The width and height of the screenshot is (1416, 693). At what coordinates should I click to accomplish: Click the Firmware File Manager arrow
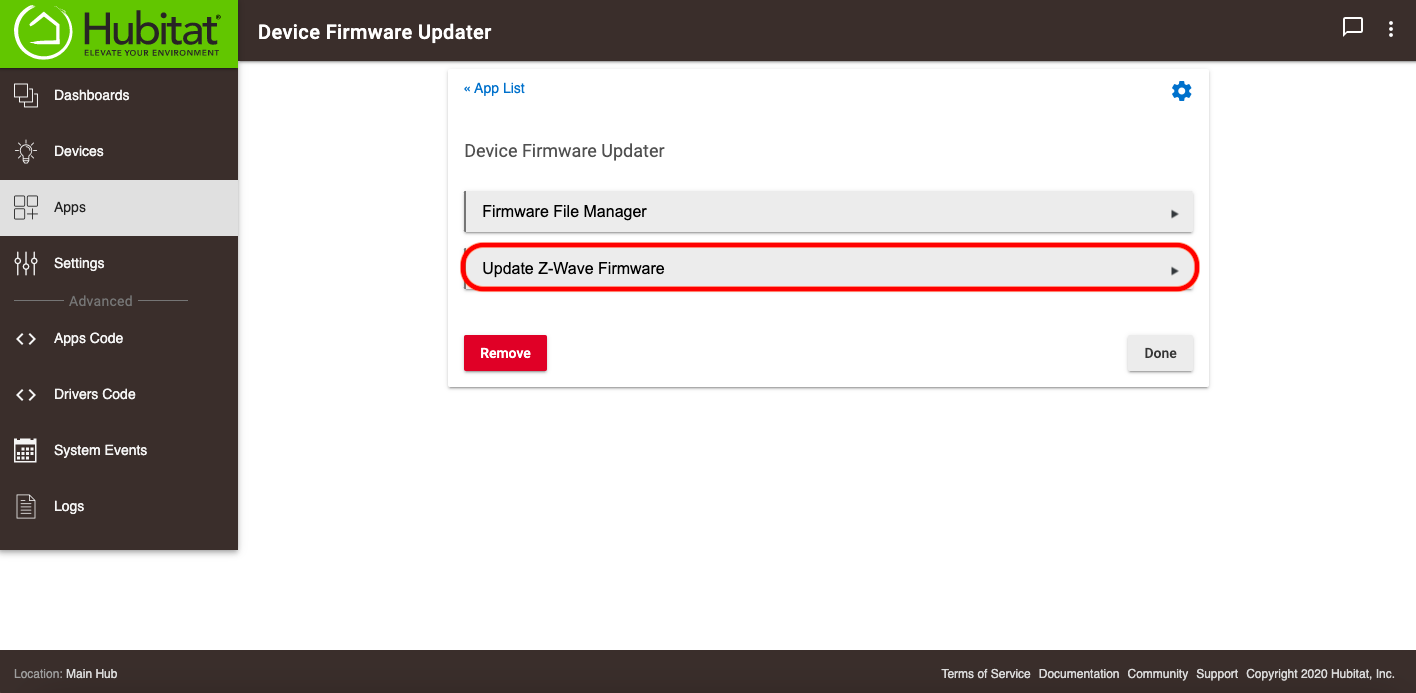point(1175,213)
